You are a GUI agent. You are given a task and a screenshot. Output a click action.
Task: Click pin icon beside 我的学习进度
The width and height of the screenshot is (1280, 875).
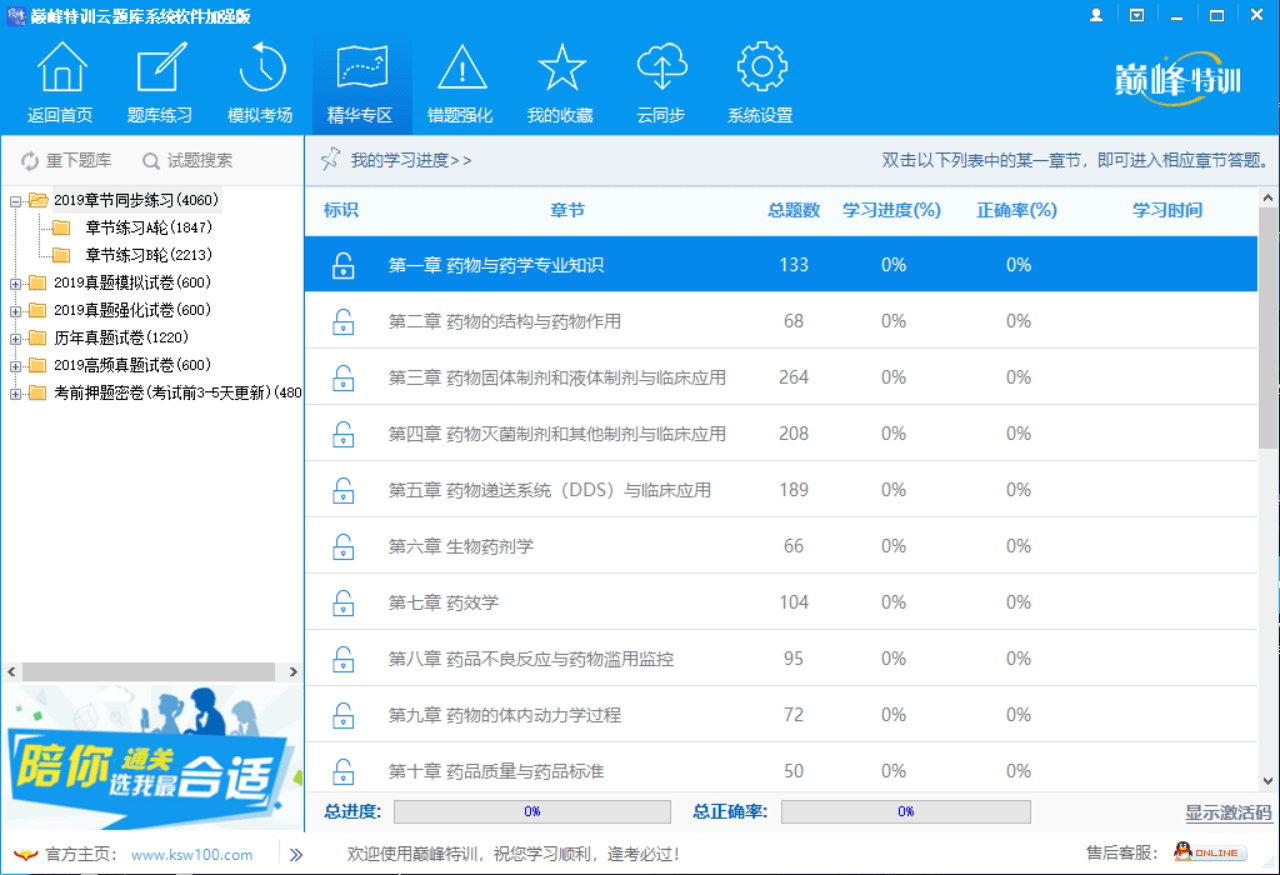tap(330, 159)
